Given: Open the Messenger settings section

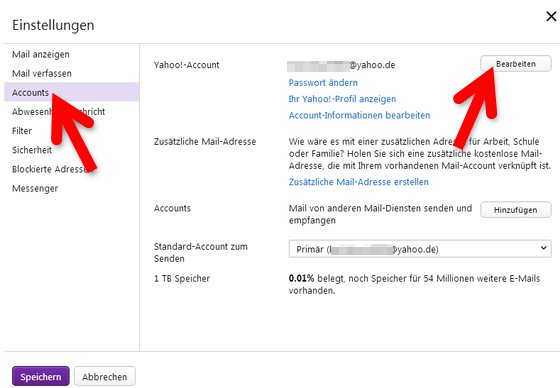Looking at the screenshot, I should click(x=35, y=188).
